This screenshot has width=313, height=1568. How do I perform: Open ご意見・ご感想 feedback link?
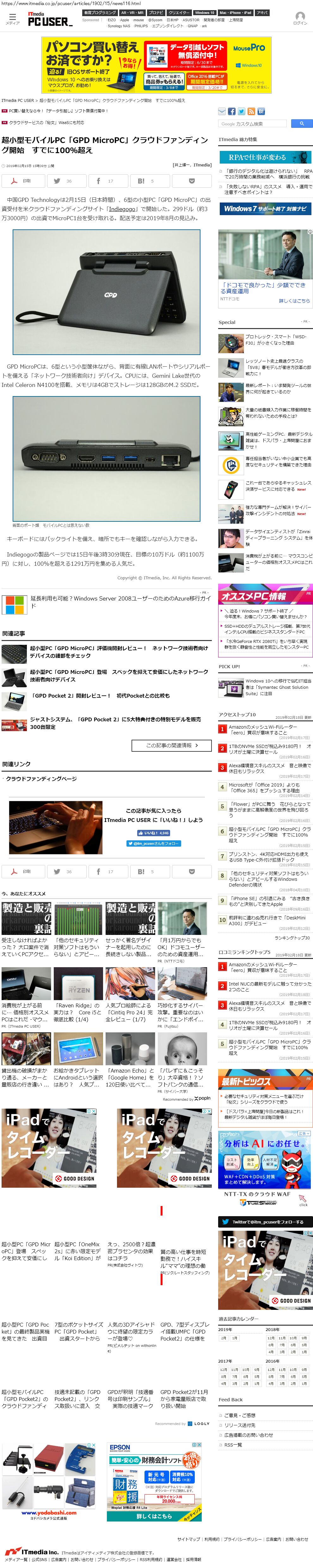(239, 1415)
